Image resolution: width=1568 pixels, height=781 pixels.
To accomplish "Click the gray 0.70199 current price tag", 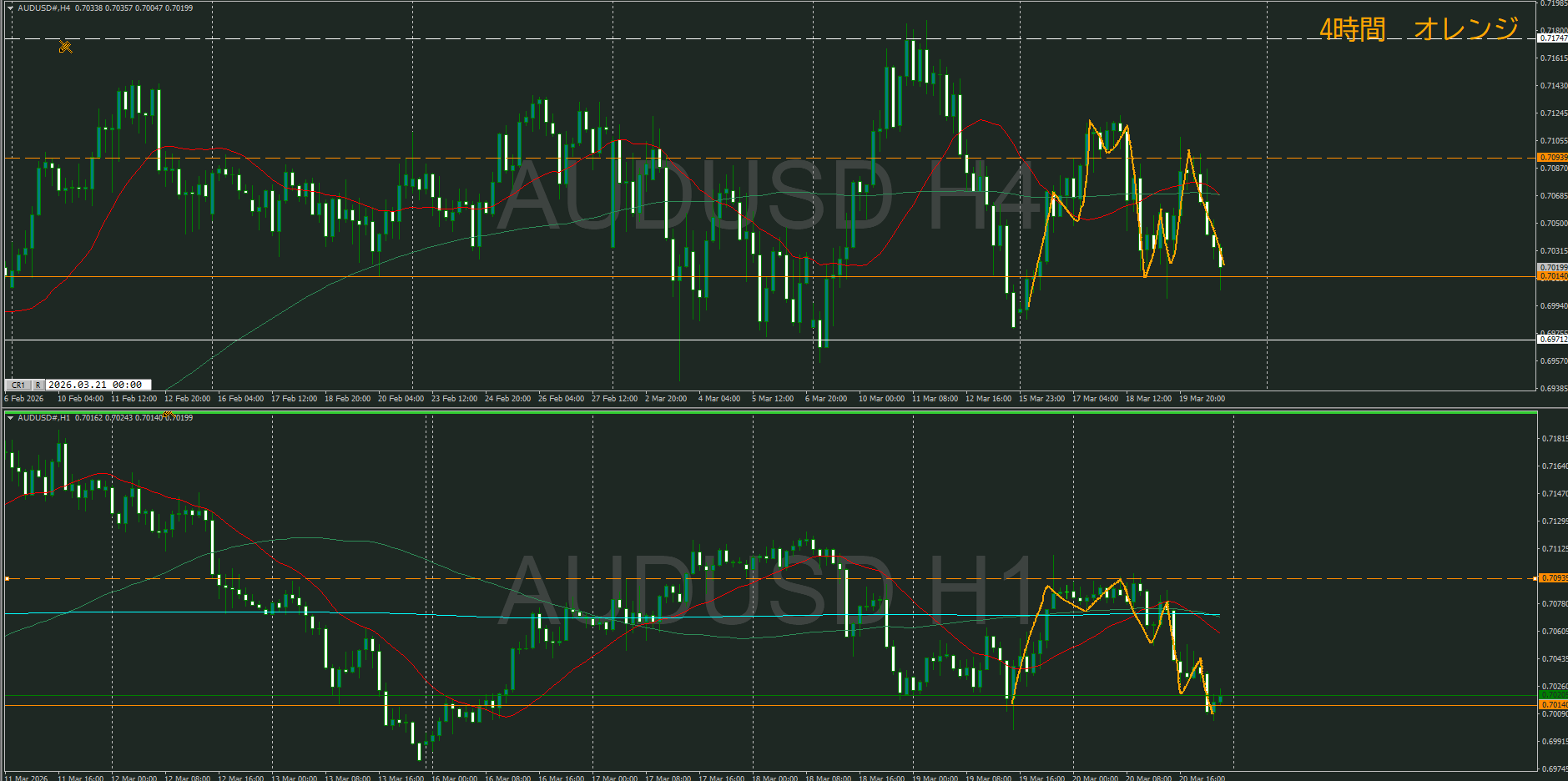I will pos(1552,268).
